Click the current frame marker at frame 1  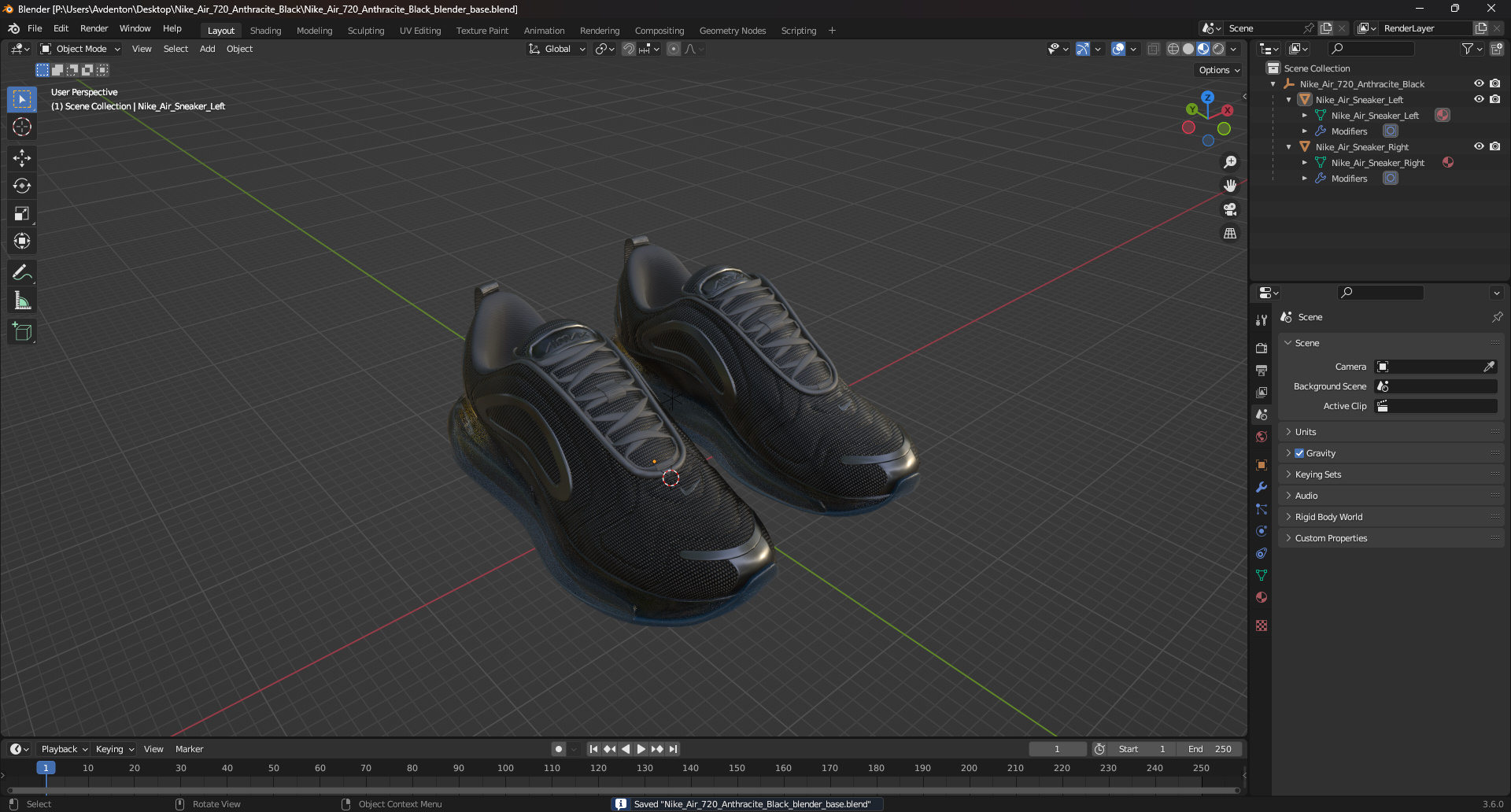tap(46, 768)
